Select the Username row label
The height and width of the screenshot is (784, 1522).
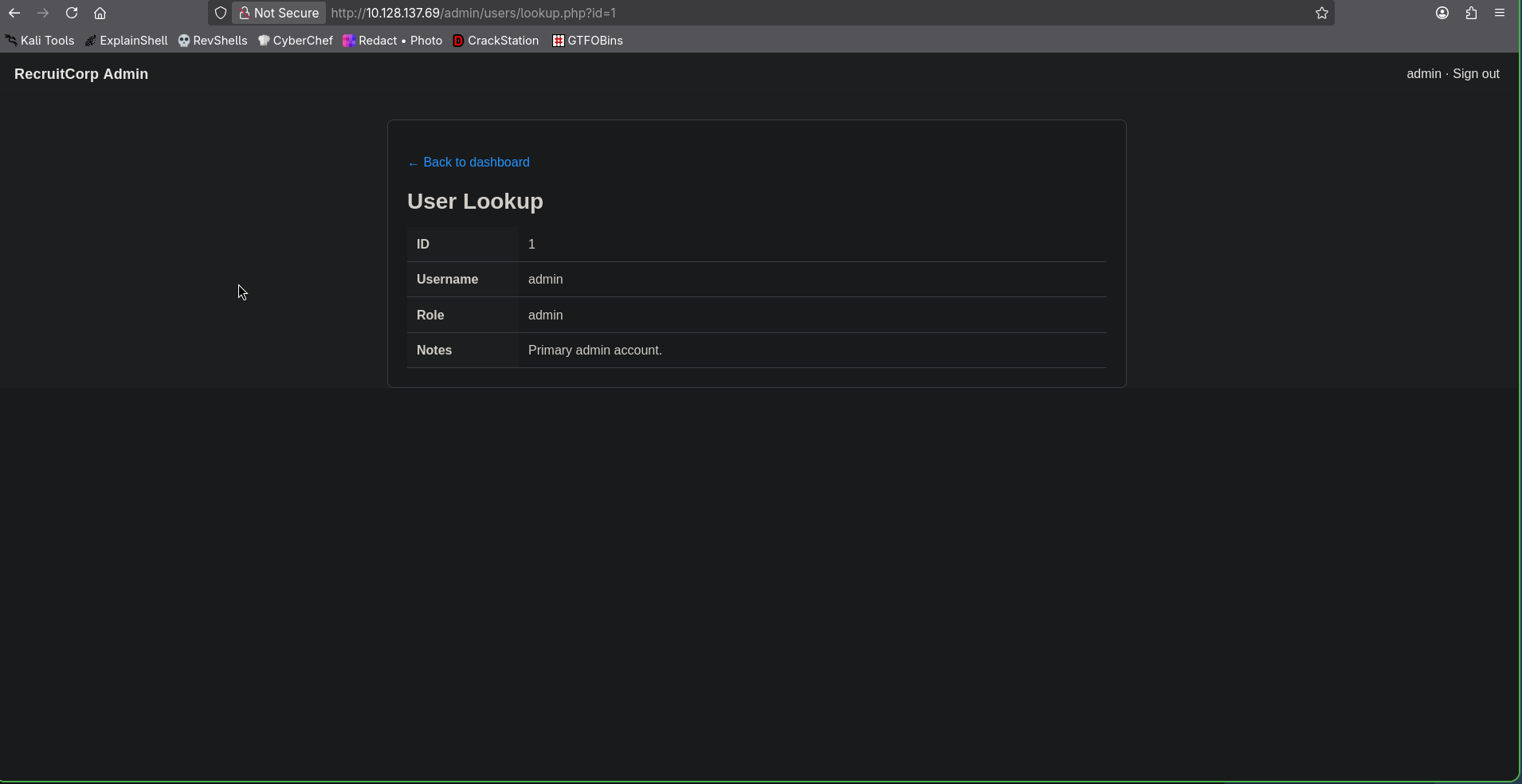(447, 280)
